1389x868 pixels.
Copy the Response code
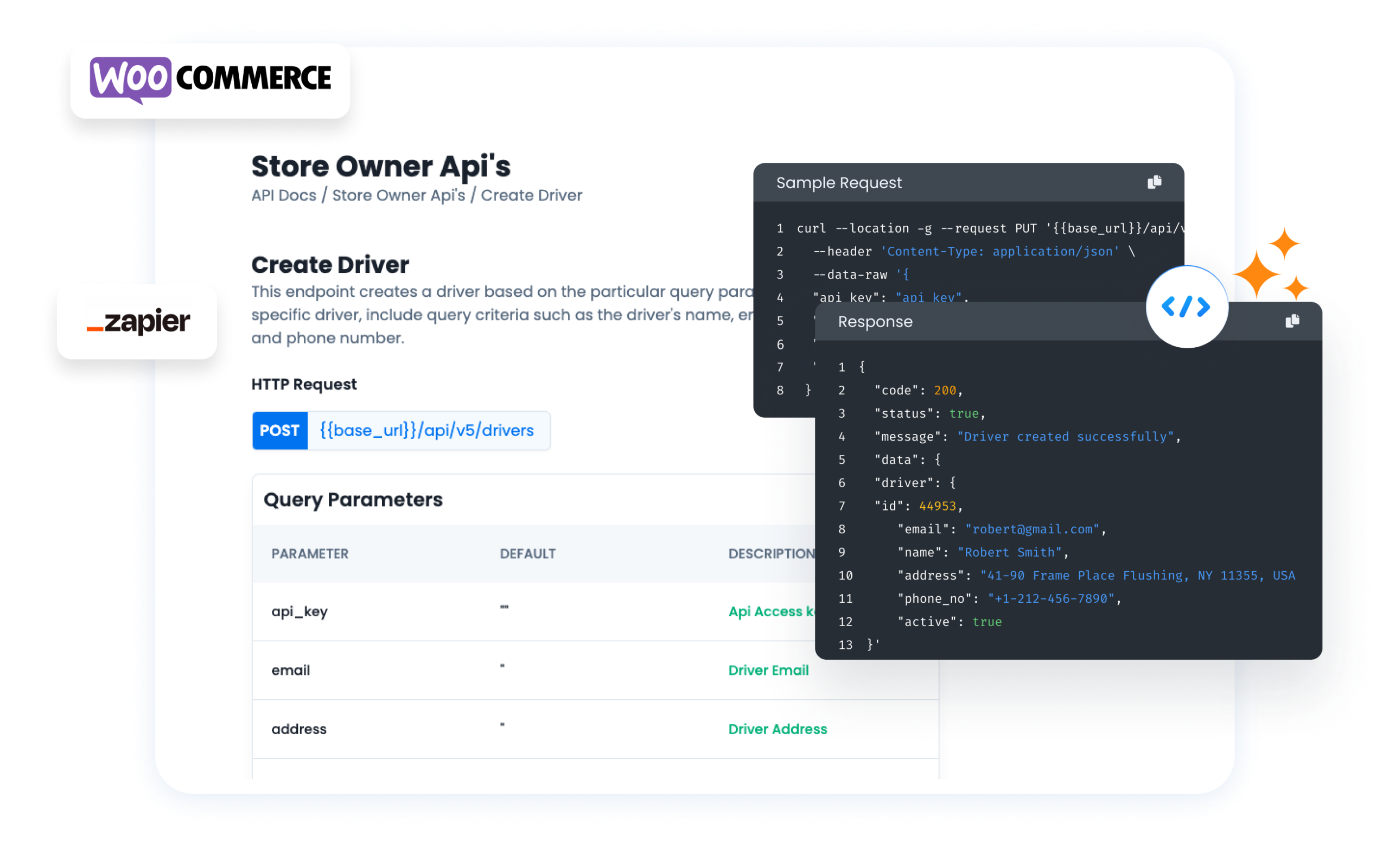(x=1292, y=321)
